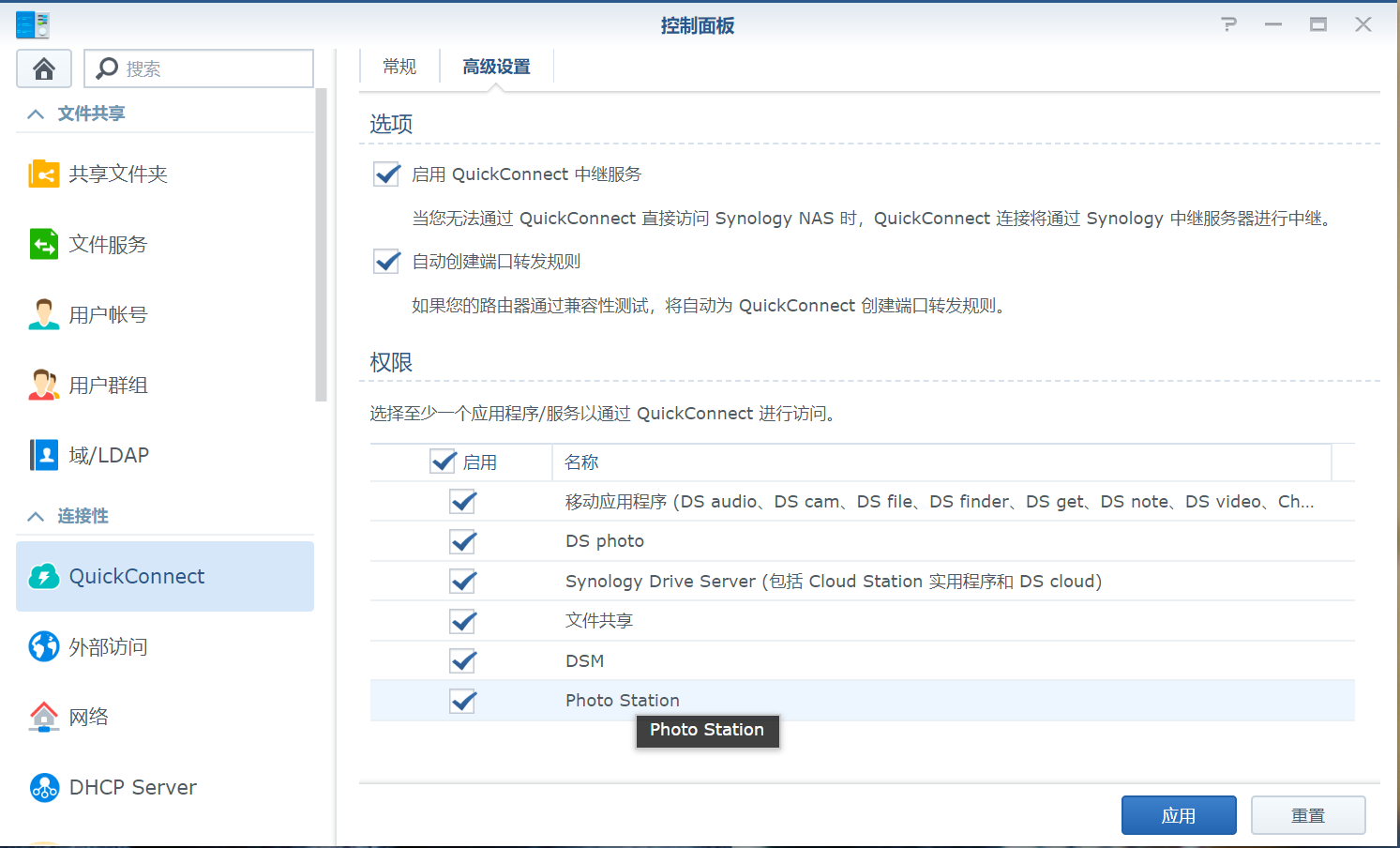
Task: Open 用户群组 user group icon
Action: click(x=44, y=385)
